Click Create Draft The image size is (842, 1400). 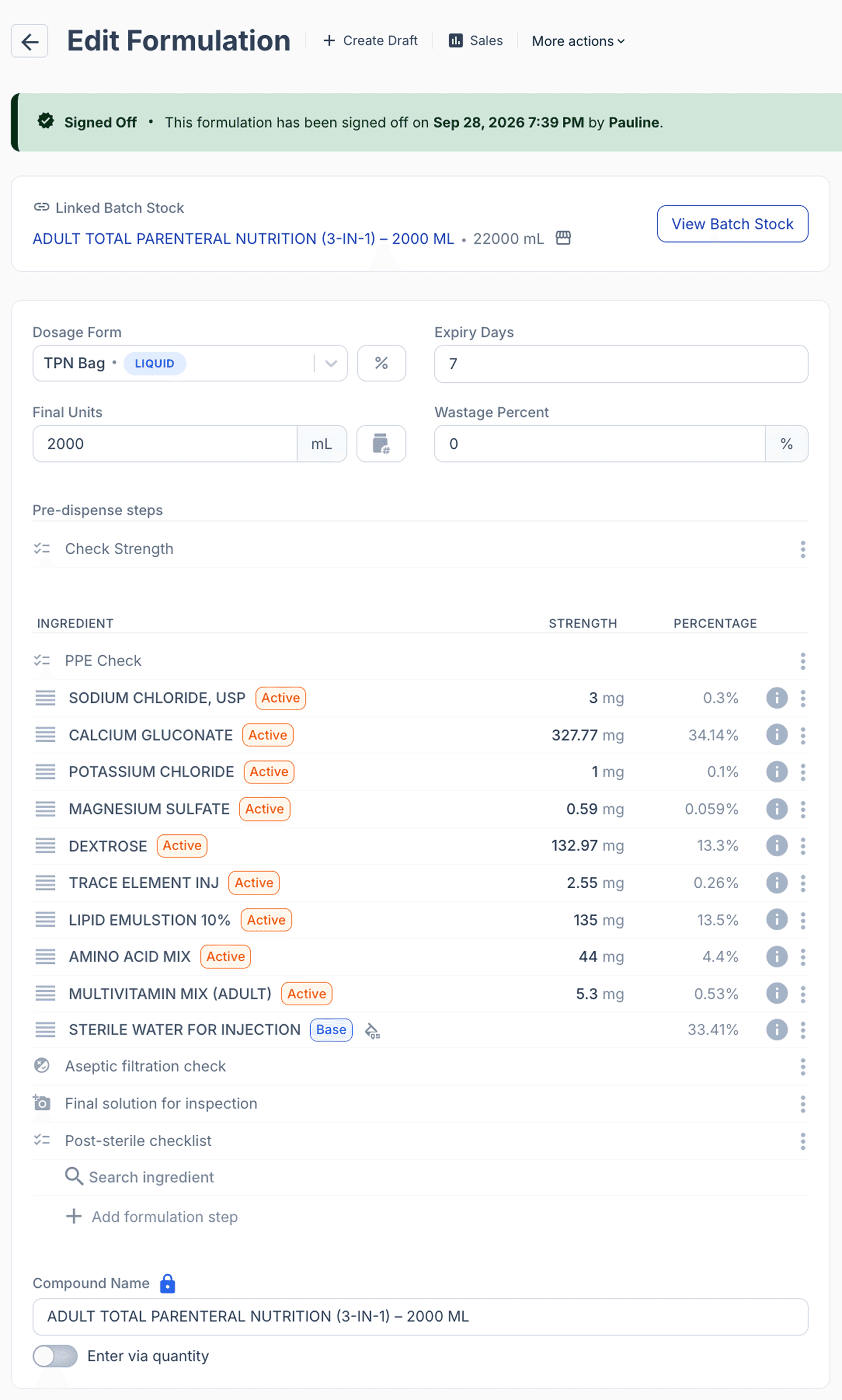370,41
